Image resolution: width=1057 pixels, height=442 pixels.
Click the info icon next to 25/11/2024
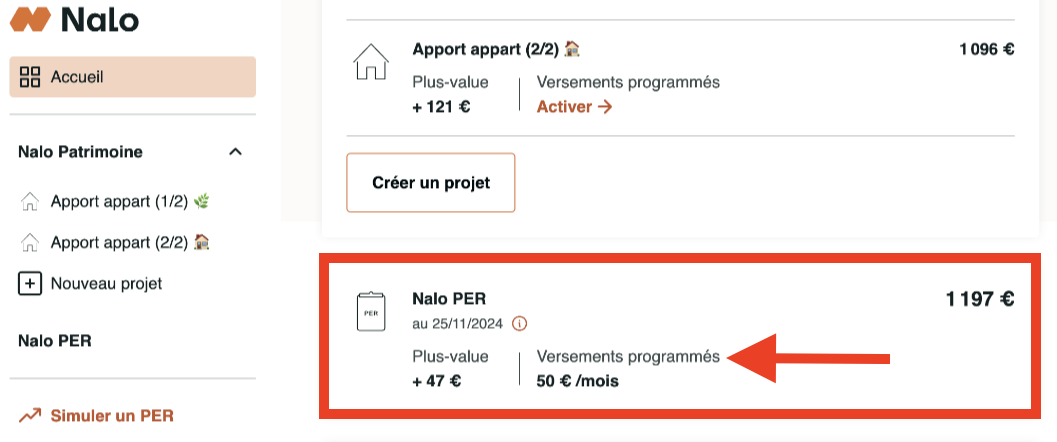519,324
